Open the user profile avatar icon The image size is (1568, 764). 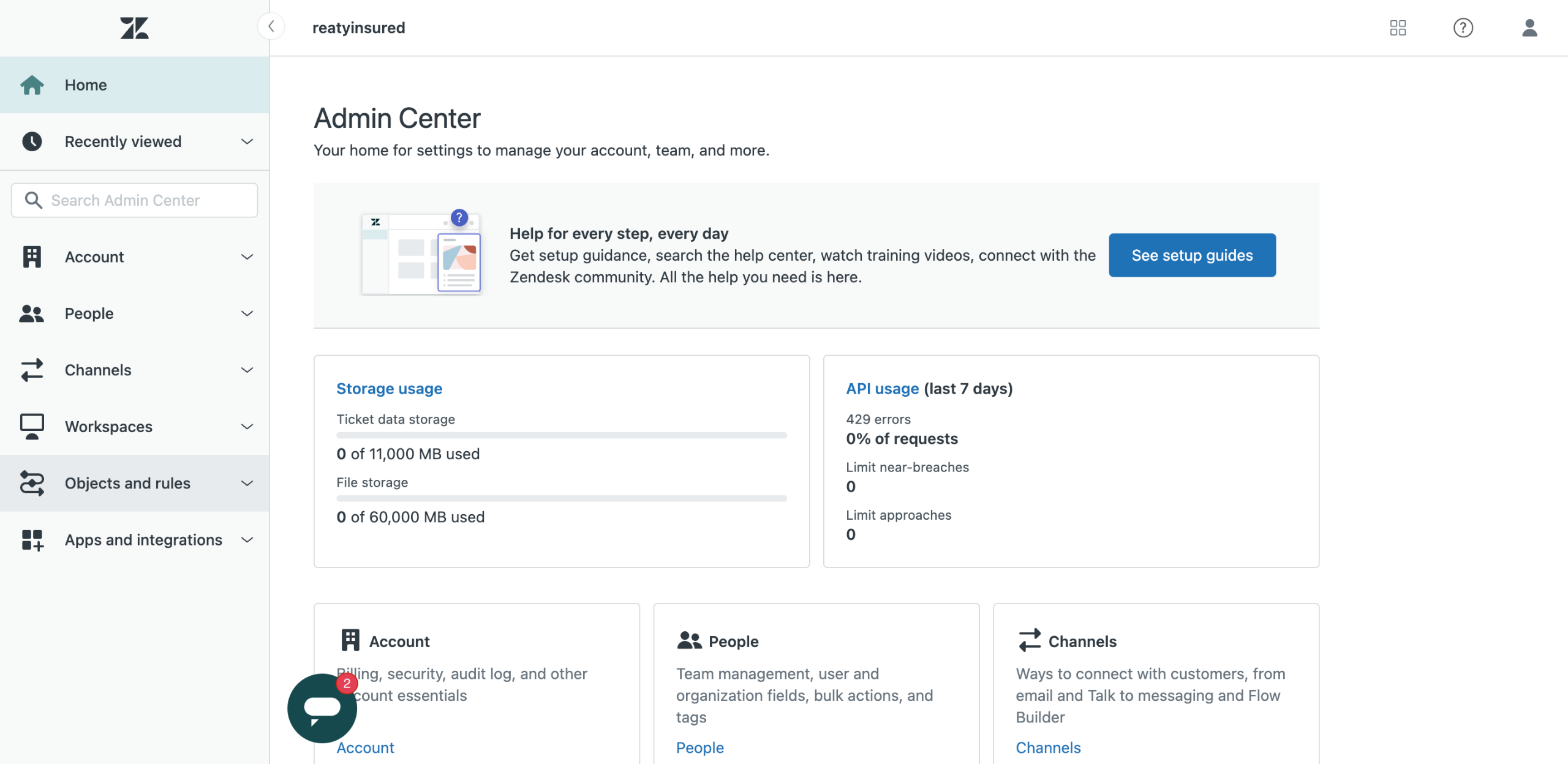[x=1529, y=28]
